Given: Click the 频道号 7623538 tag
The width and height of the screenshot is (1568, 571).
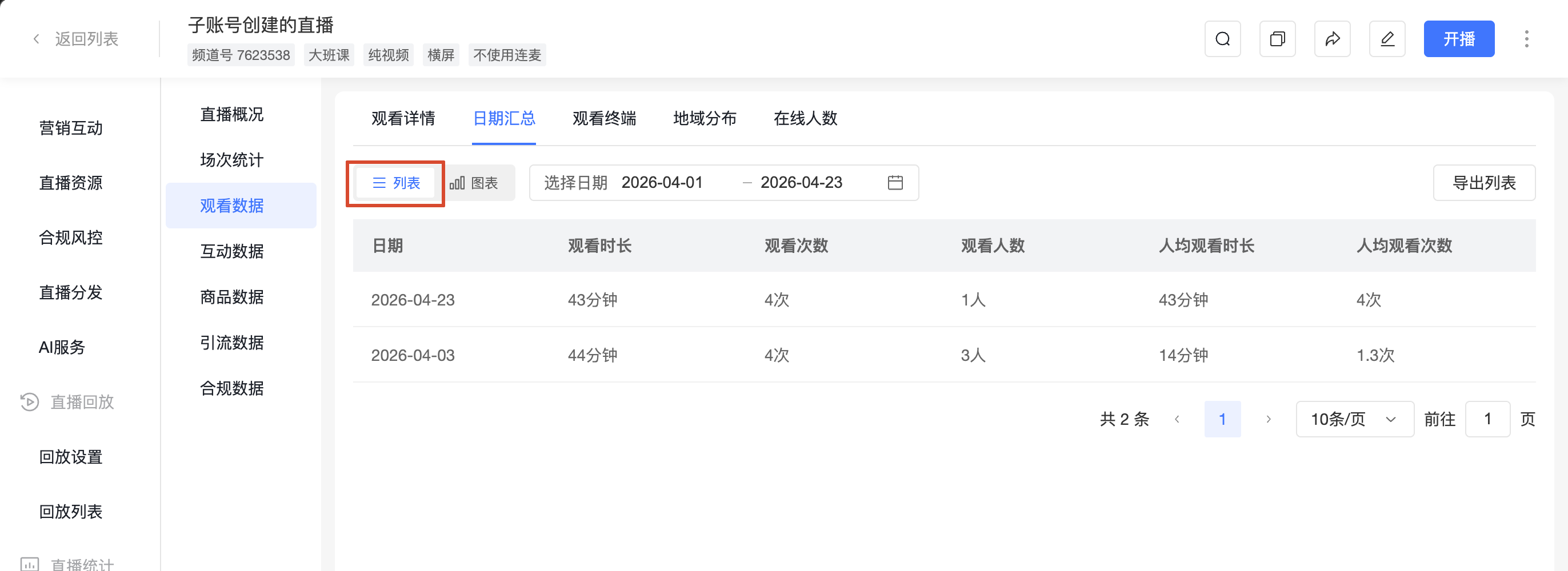Looking at the screenshot, I should 241,55.
